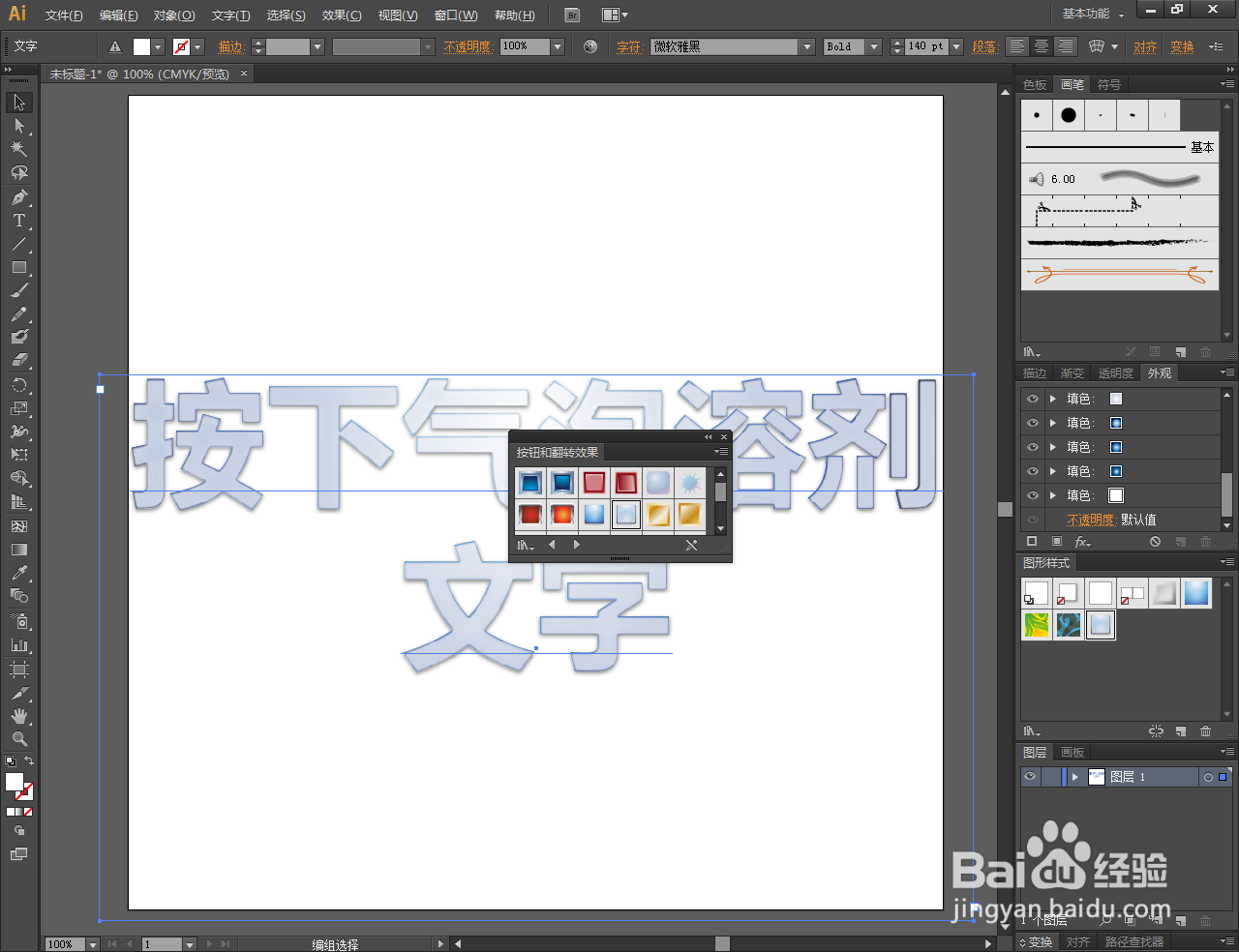The height and width of the screenshot is (952, 1239).
Task: Select the Selection tool arrow
Action: (19, 103)
